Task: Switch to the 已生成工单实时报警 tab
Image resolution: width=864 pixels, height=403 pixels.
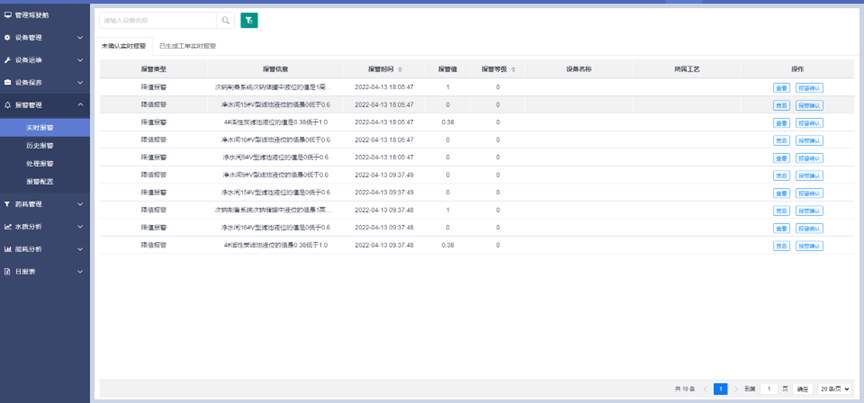Action: (x=187, y=46)
